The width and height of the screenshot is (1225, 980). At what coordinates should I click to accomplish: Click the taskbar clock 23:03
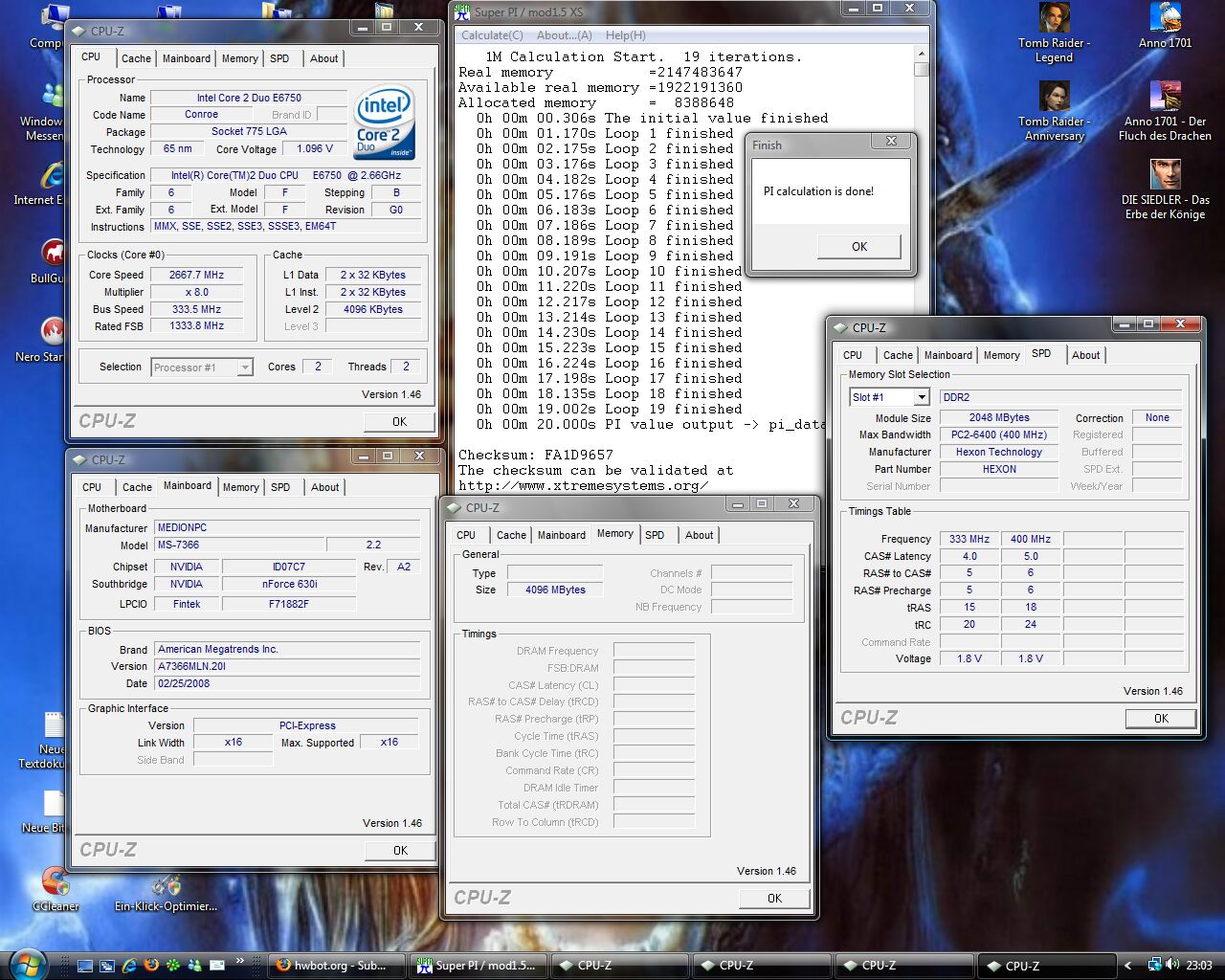[1199, 966]
